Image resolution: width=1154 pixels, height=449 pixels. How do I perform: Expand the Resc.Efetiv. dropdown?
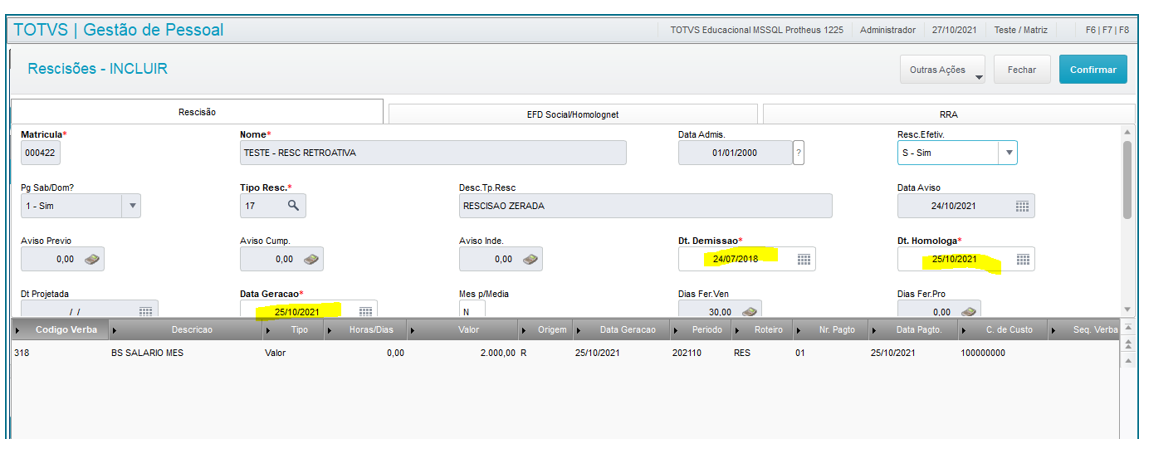(1009, 153)
